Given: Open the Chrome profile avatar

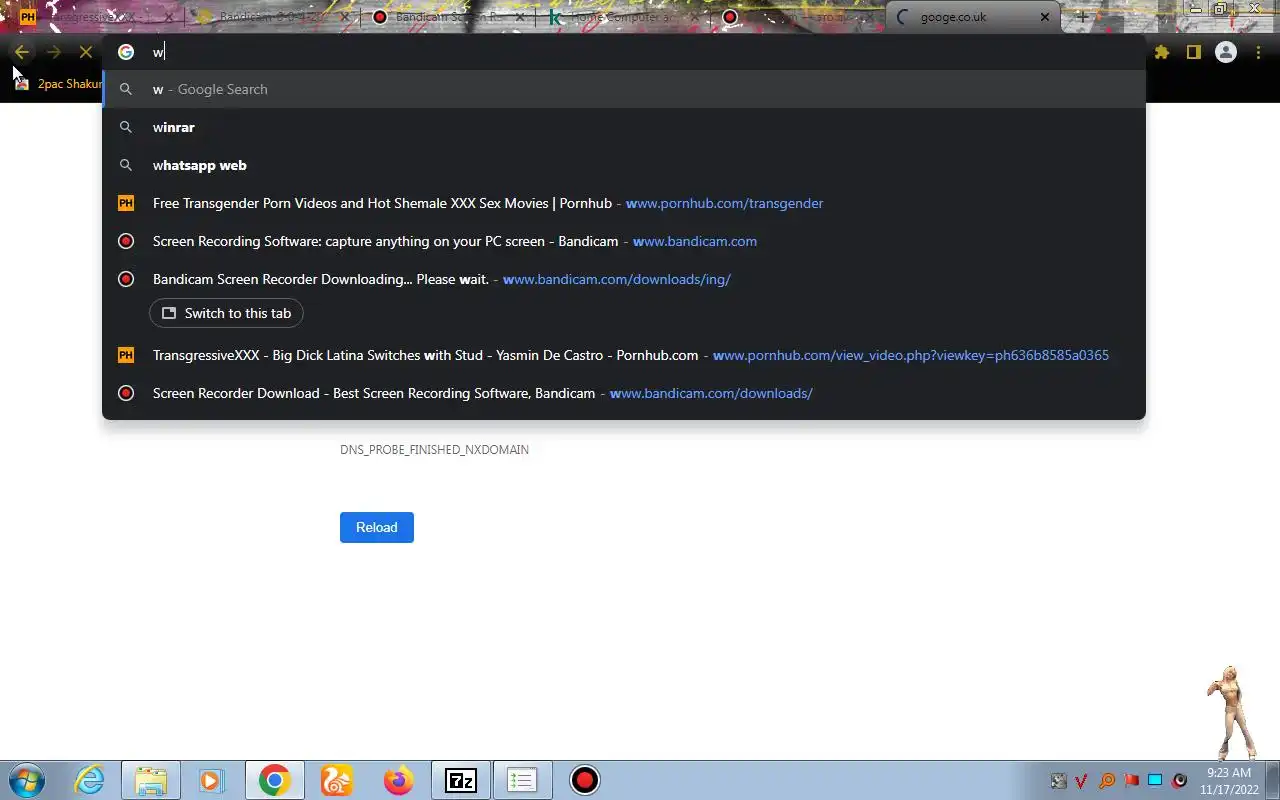Looking at the screenshot, I should tap(1226, 52).
